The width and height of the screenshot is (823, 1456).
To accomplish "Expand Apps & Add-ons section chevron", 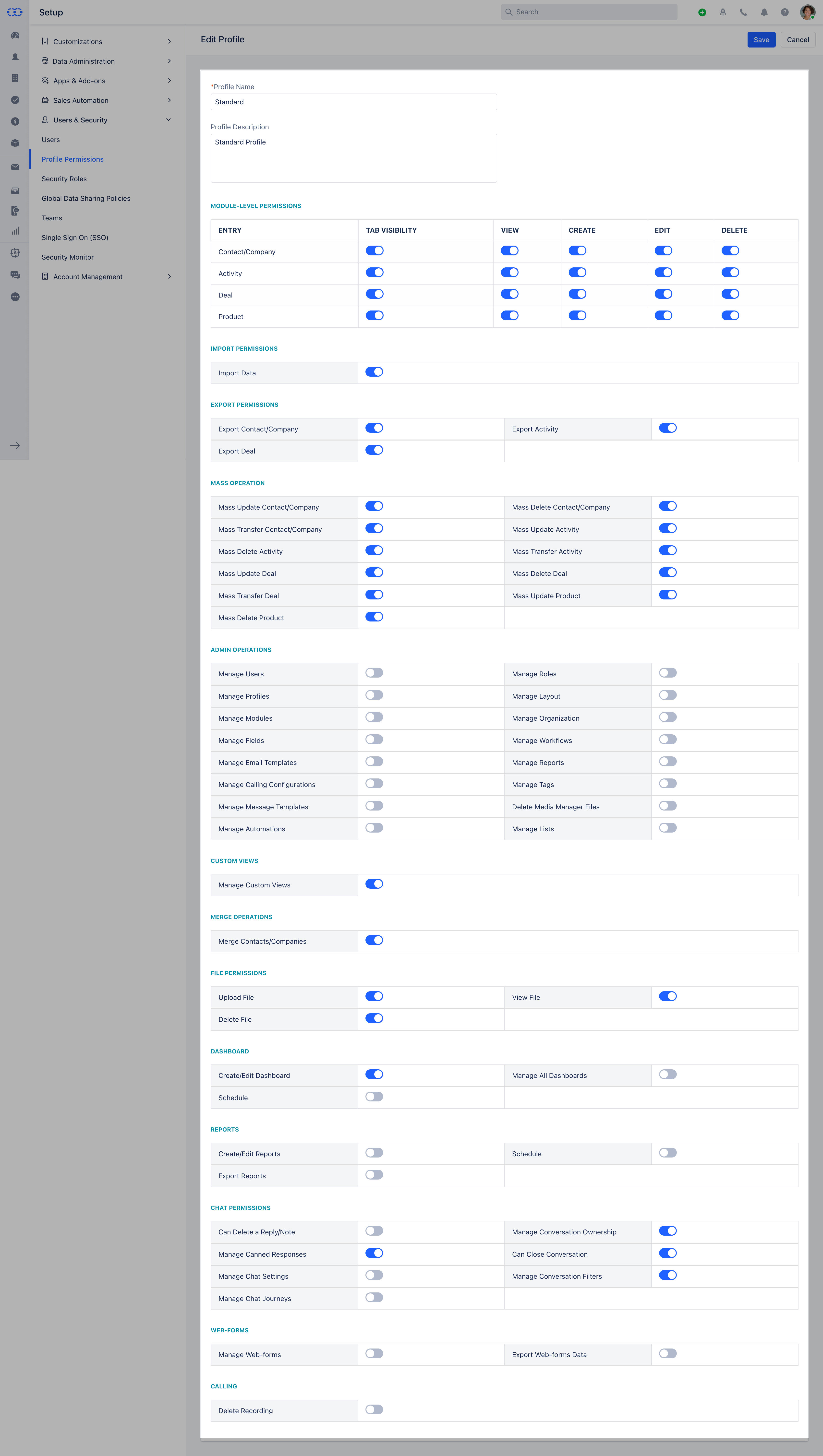I will coord(169,81).
